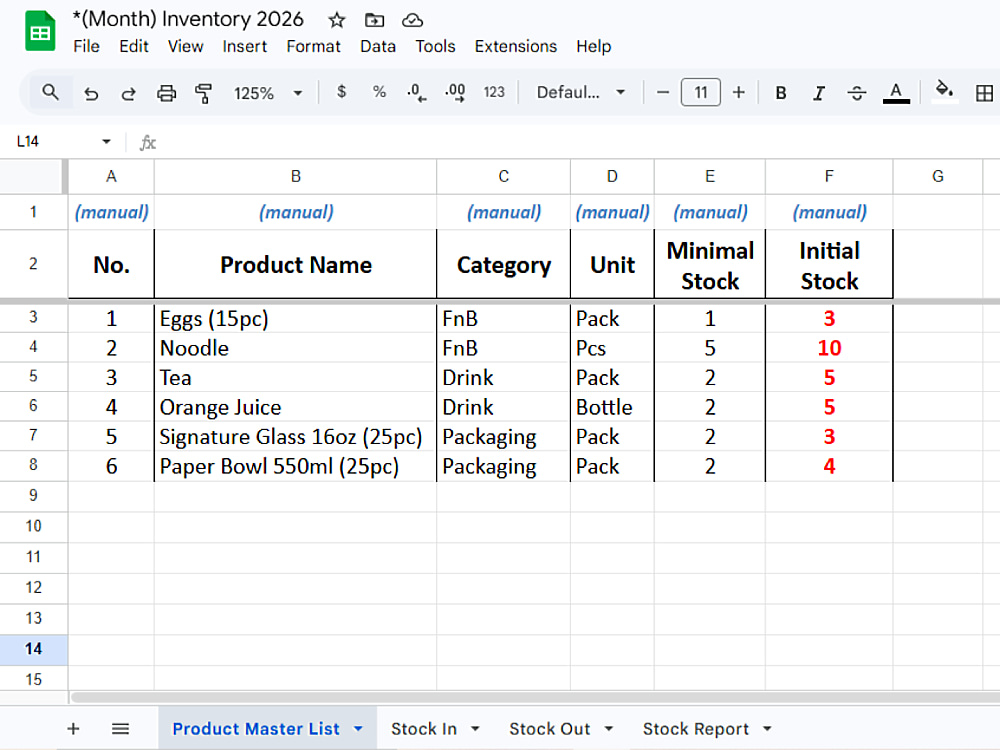The height and width of the screenshot is (750, 1000).
Task: Open the Tools menu
Action: click(435, 47)
